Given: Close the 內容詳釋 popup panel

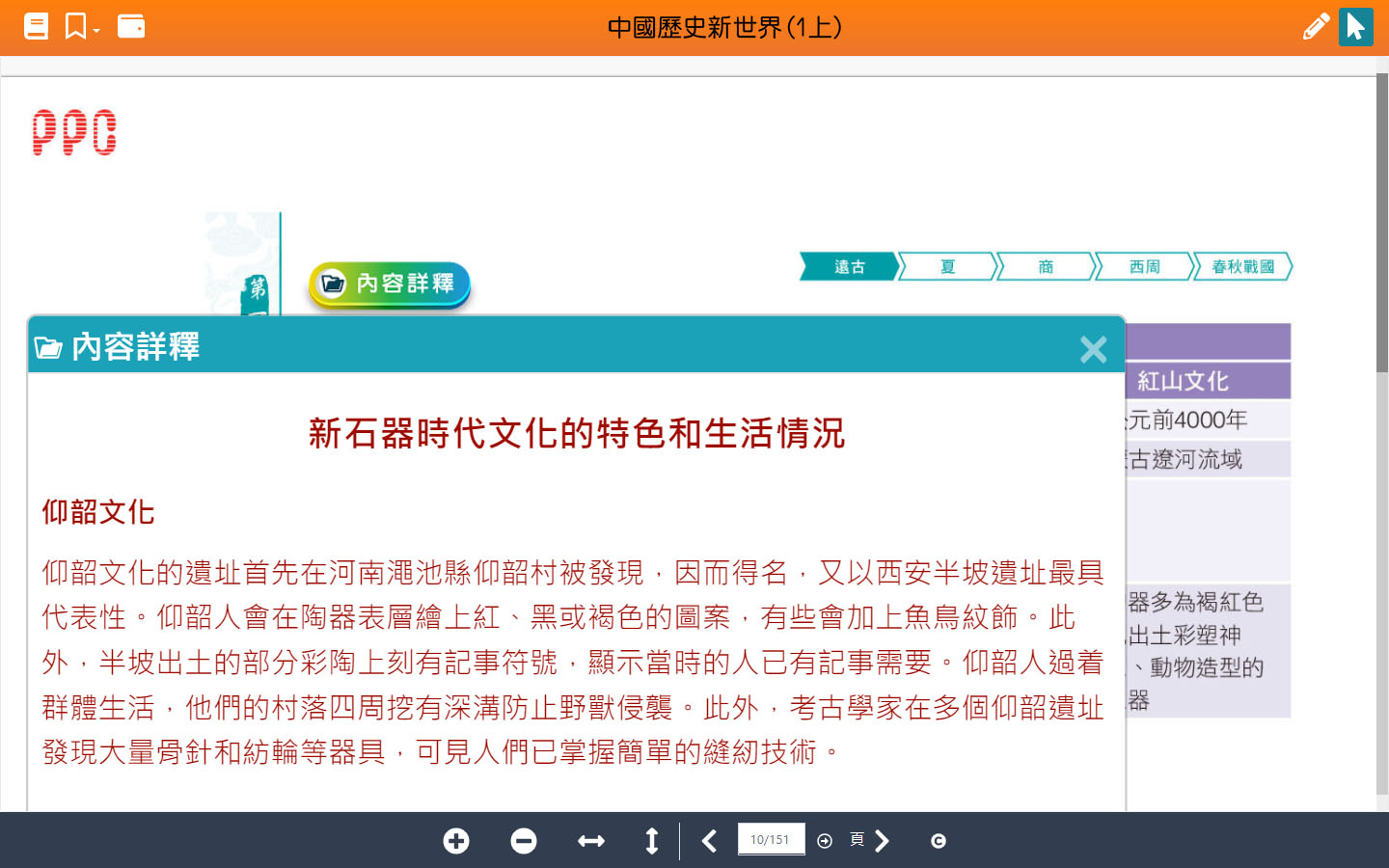Looking at the screenshot, I should point(1093,349).
